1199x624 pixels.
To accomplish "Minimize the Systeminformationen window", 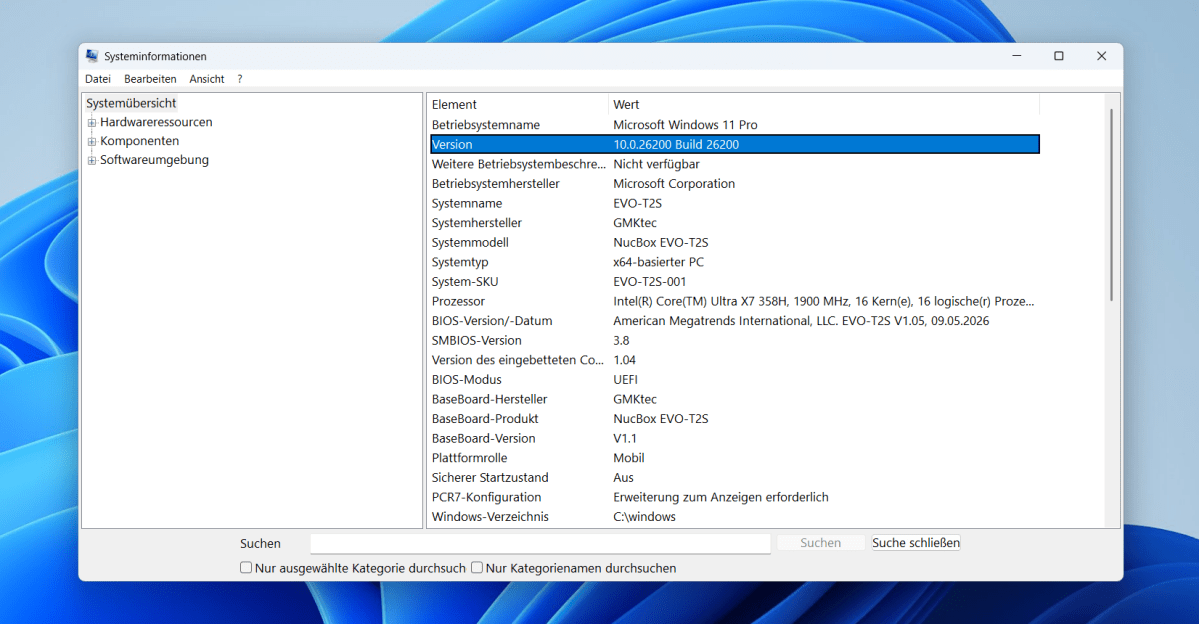I will (1017, 56).
